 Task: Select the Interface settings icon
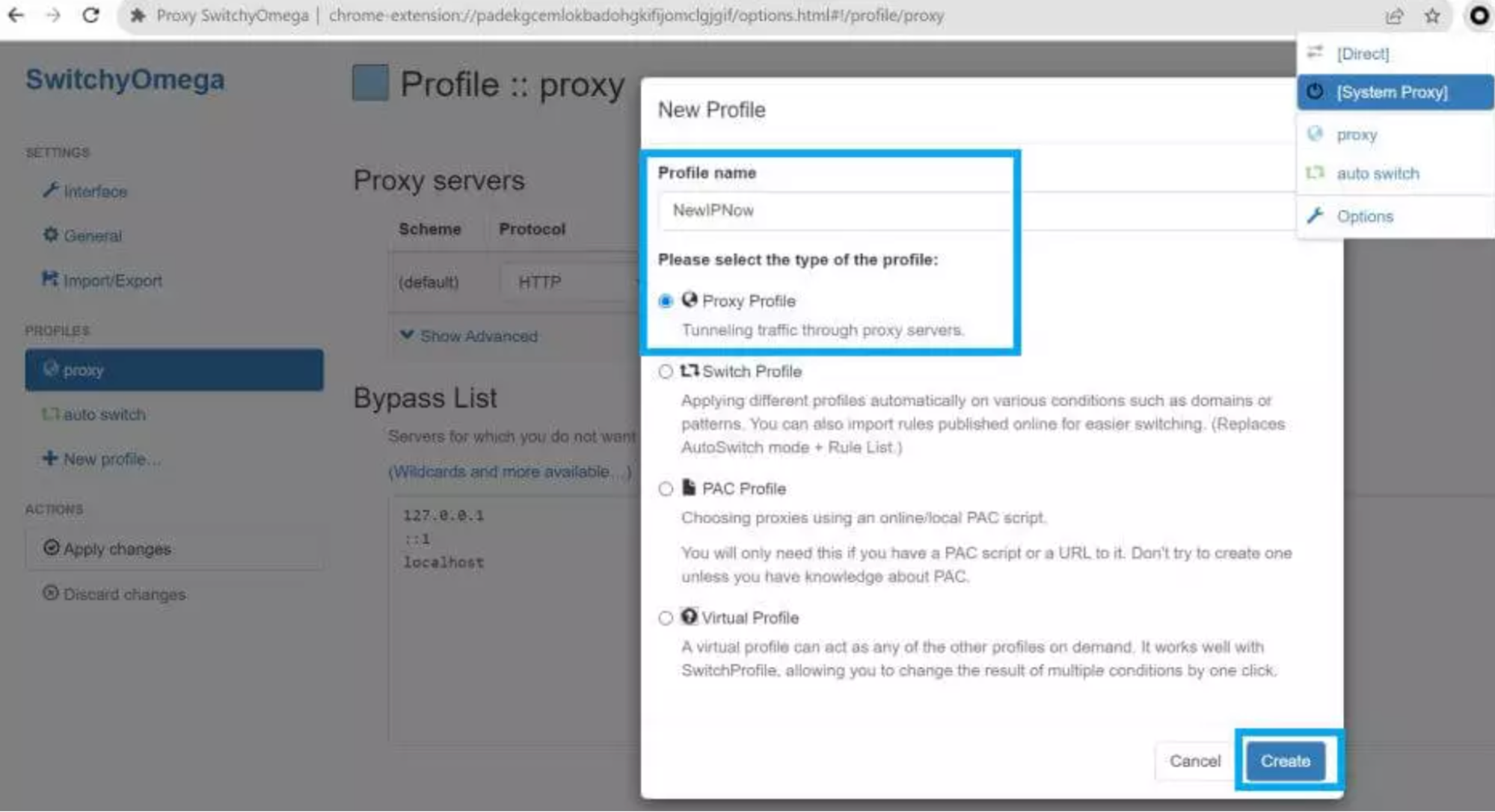point(51,191)
